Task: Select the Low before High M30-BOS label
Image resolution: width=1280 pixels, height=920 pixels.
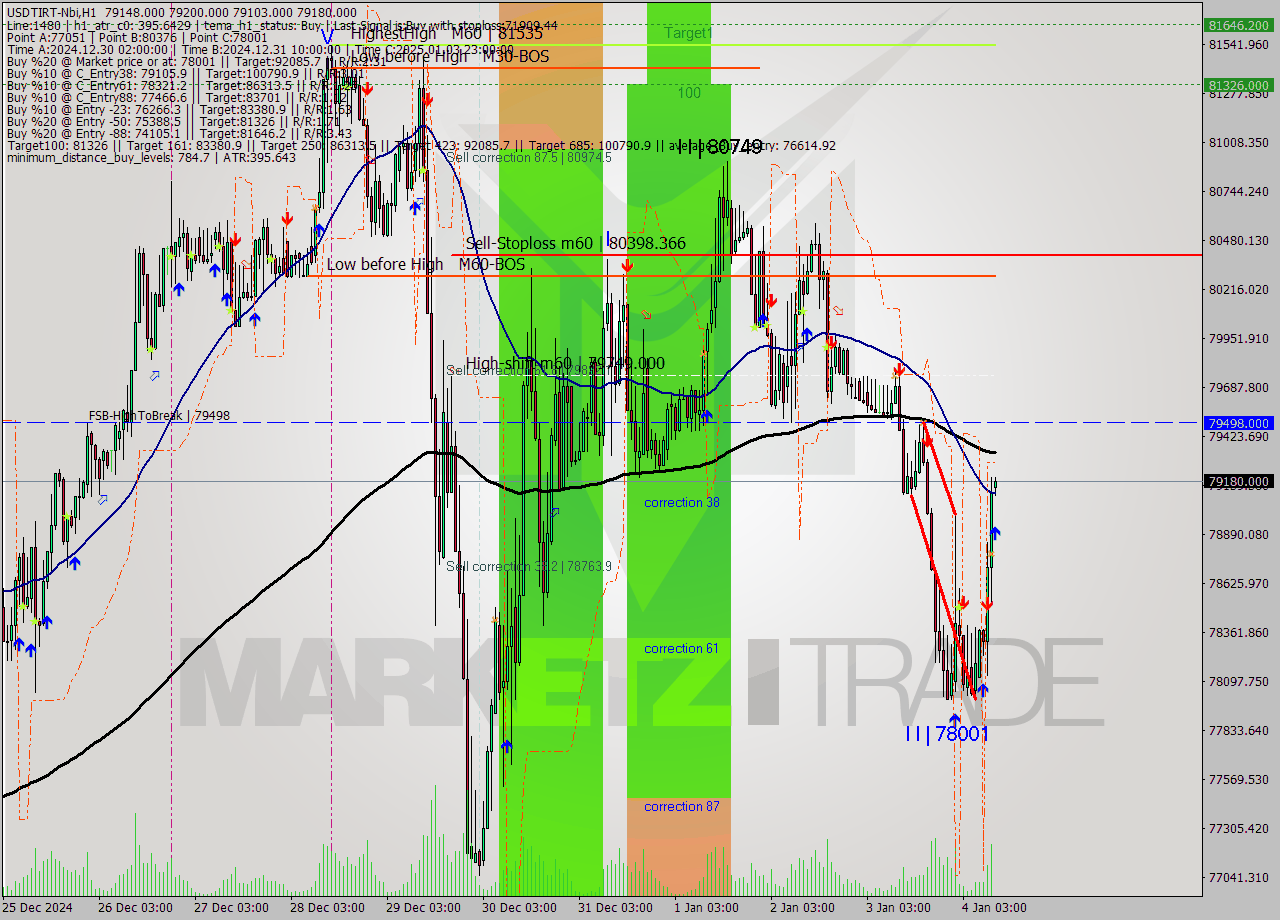Action: 449,57
